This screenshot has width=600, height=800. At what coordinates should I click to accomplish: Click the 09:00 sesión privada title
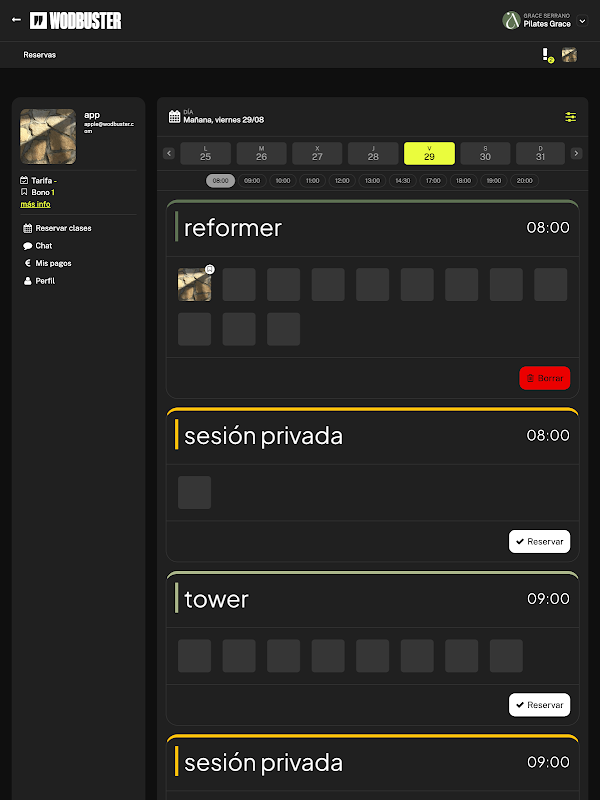pyautogui.click(x=263, y=762)
